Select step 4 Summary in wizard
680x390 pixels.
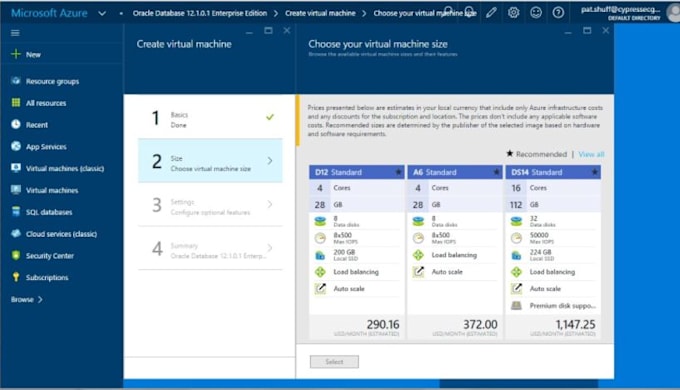[210, 248]
